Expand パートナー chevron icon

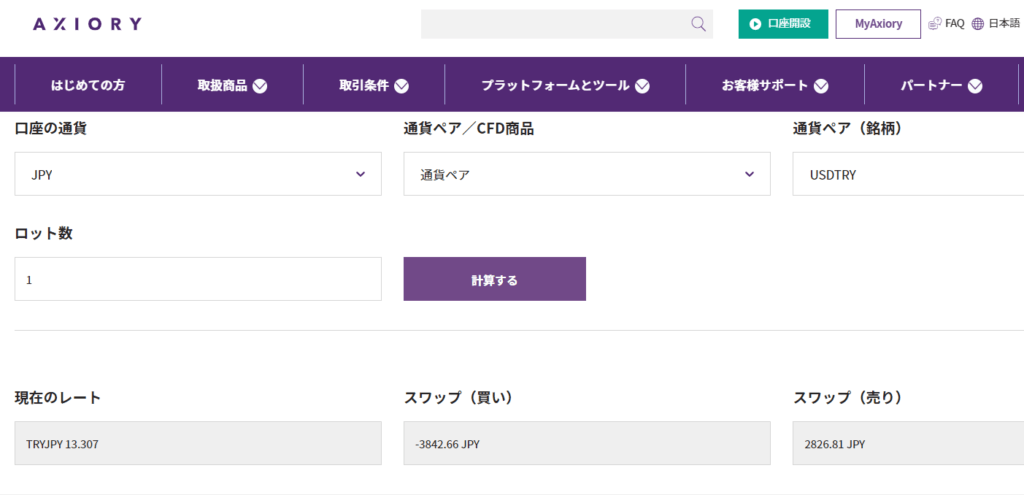pyautogui.click(x=975, y=86)
